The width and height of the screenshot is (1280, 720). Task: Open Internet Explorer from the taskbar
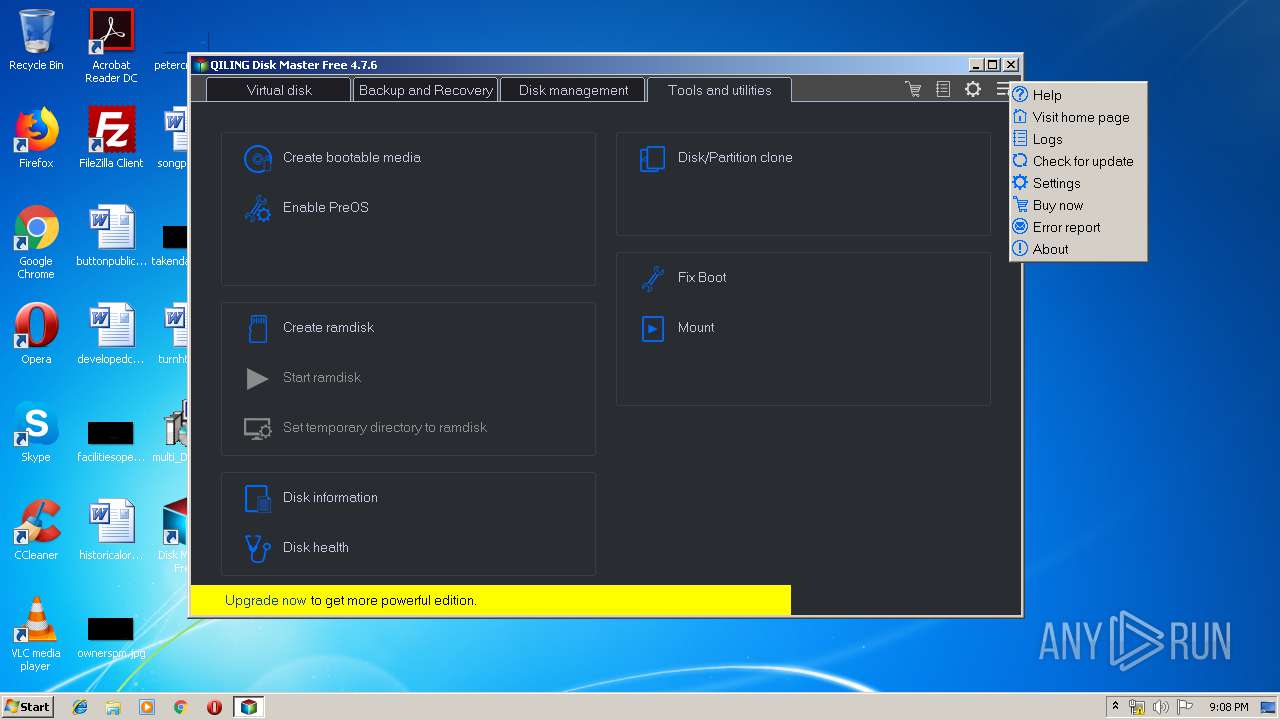point(80,707)
